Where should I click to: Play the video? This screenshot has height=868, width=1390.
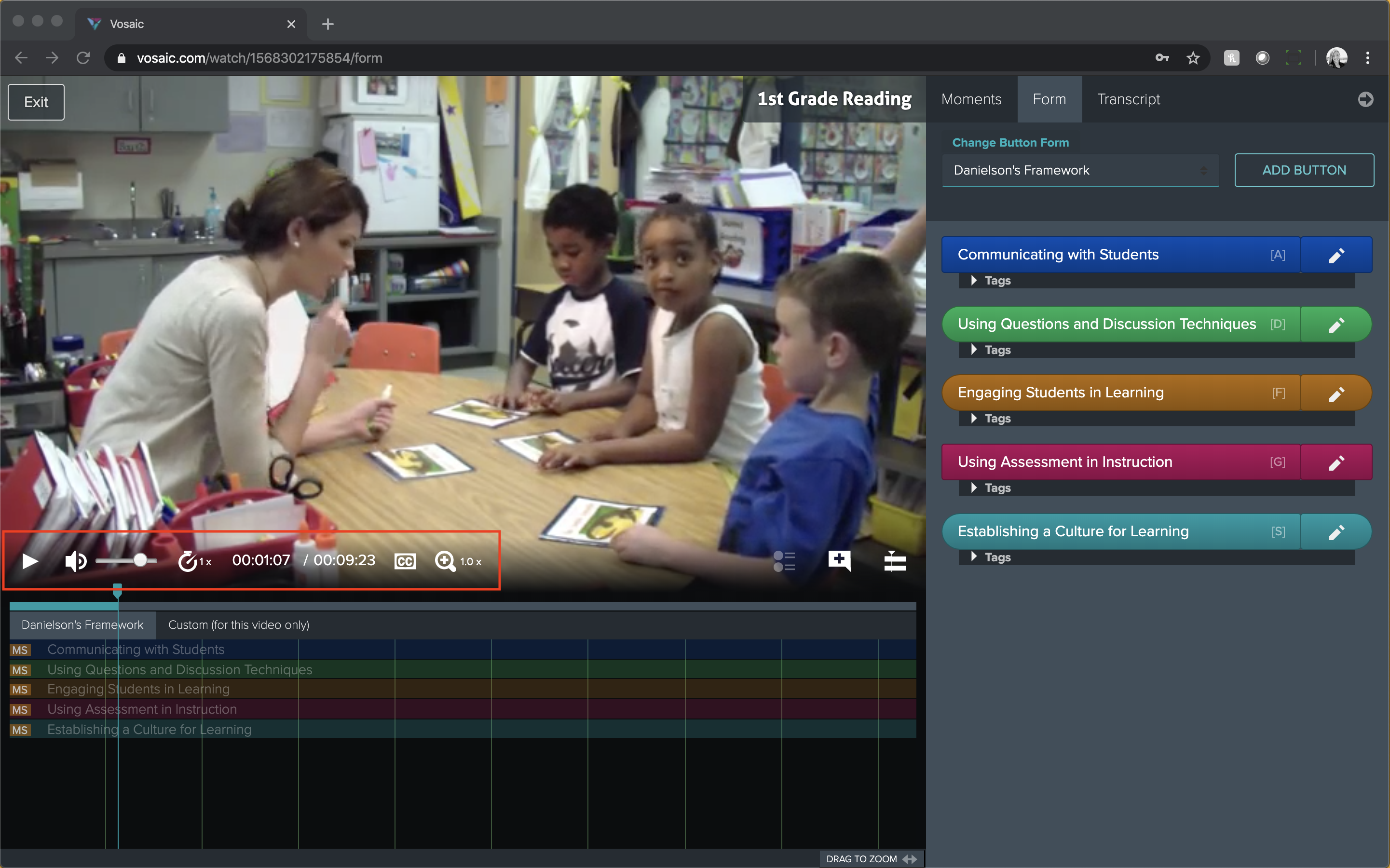(29, 561)
